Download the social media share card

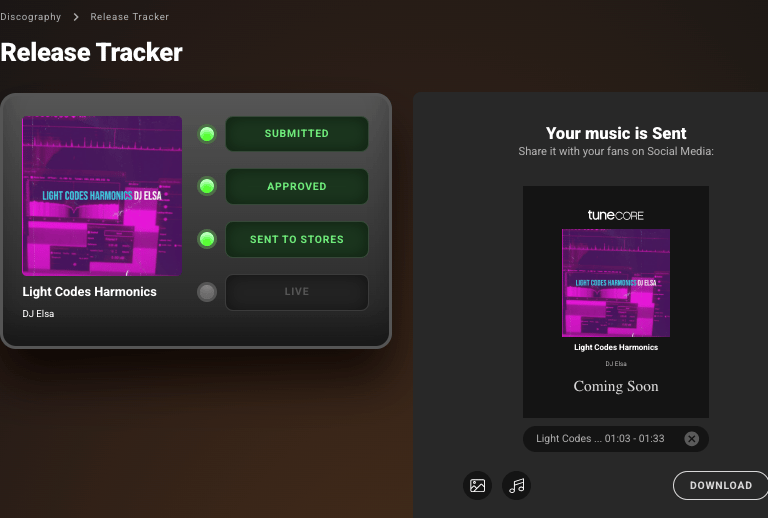[x=720, y=486]
